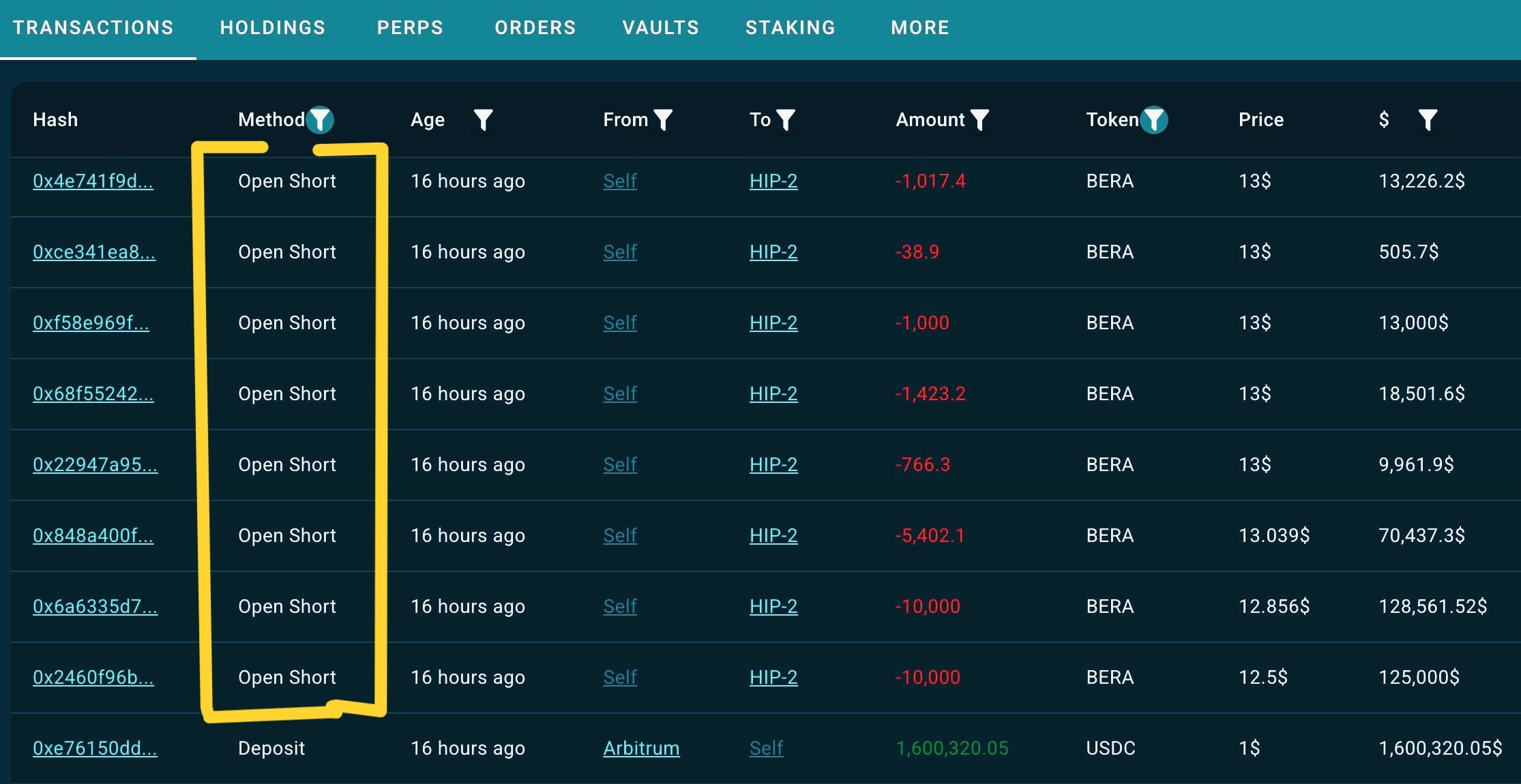Click the 13.039$ price cell
The image size is (1521, 784).
pyautogui.click(x=1274, y=536)
